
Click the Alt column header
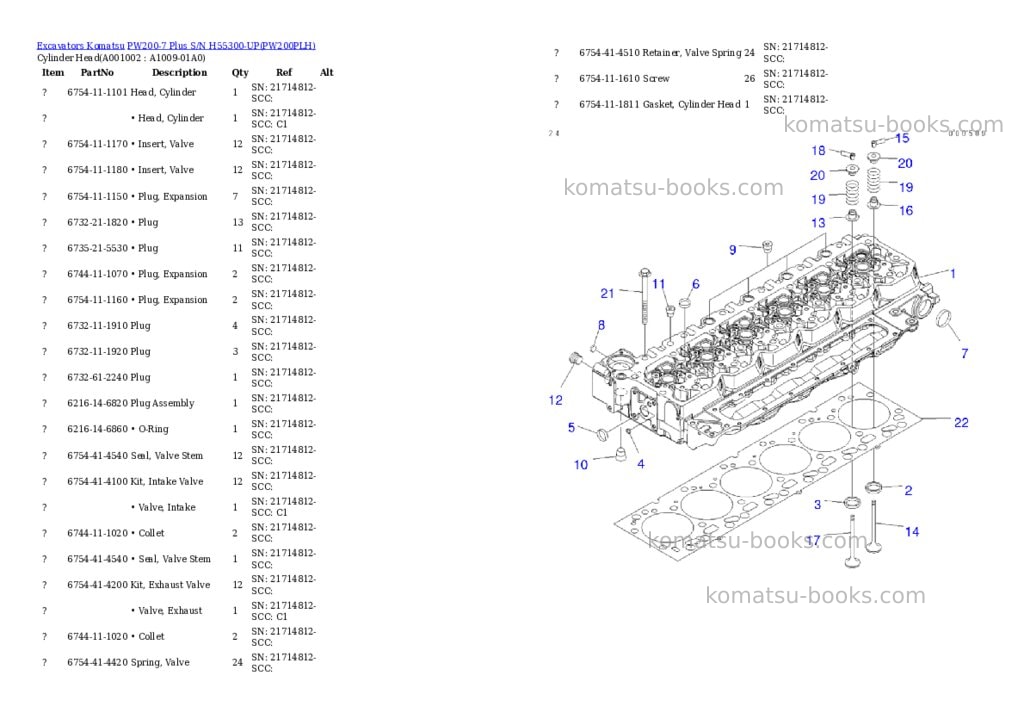(327, 72)
